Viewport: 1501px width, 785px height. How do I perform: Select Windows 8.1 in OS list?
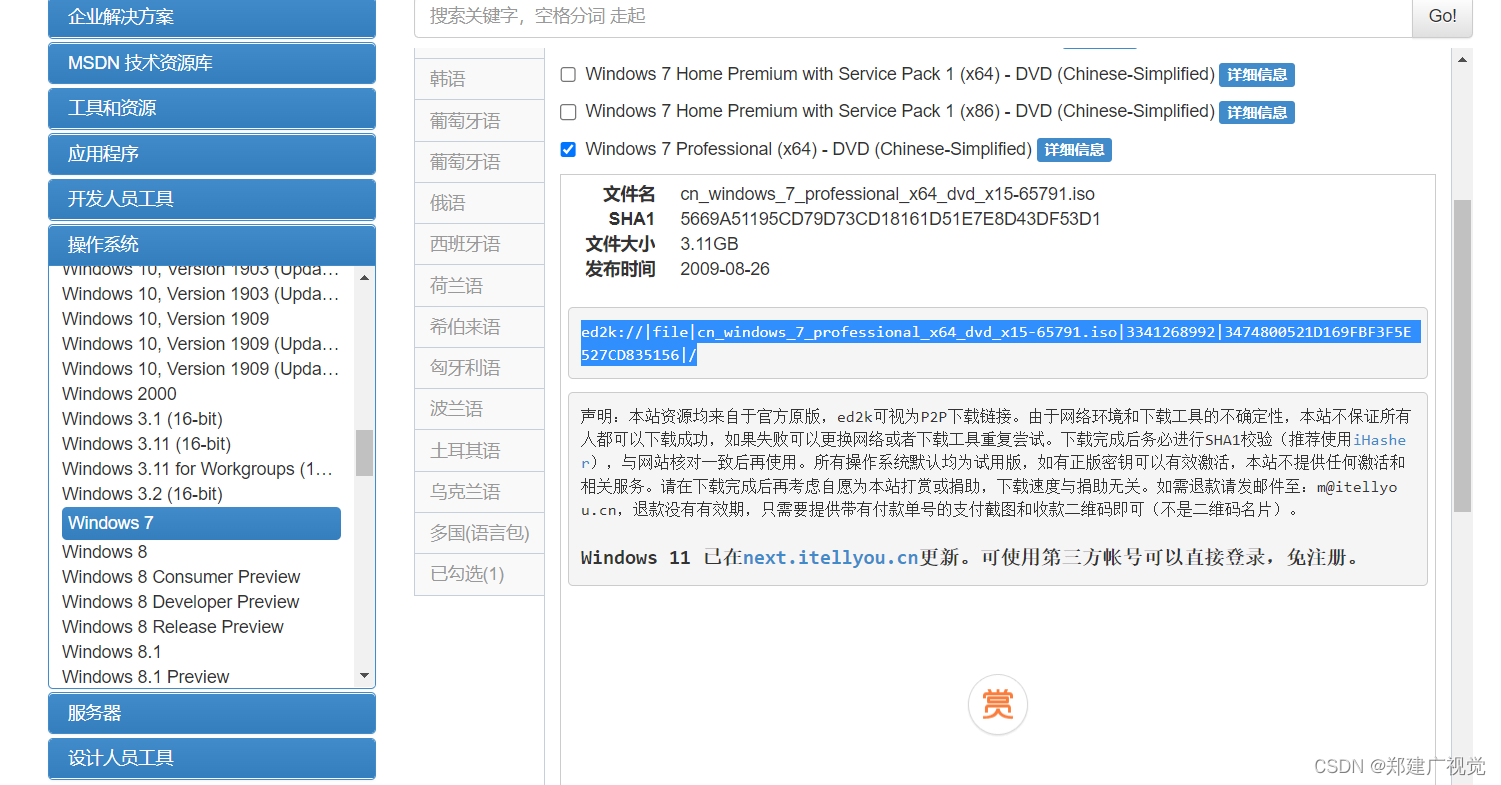point(111,652)
